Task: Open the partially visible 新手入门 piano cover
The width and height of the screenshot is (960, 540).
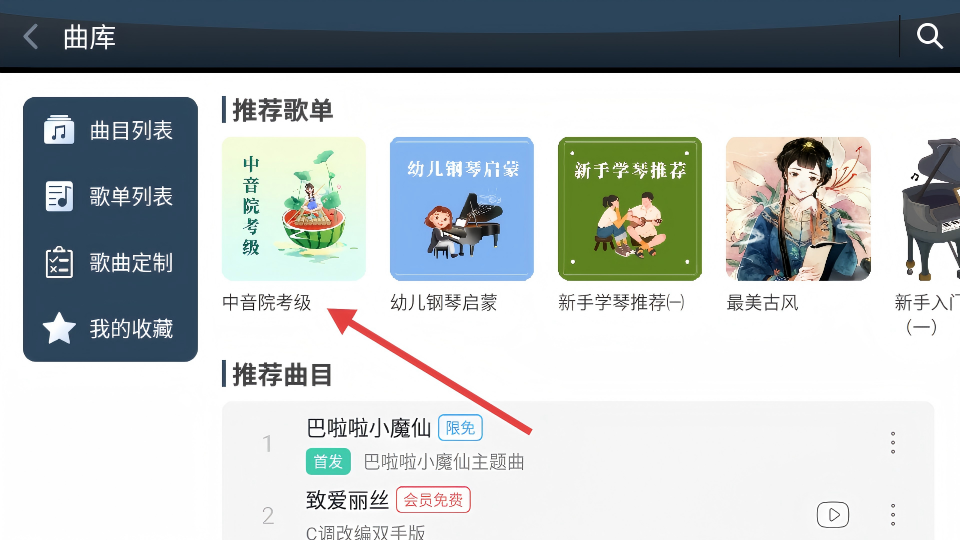Action: (929, 209)
